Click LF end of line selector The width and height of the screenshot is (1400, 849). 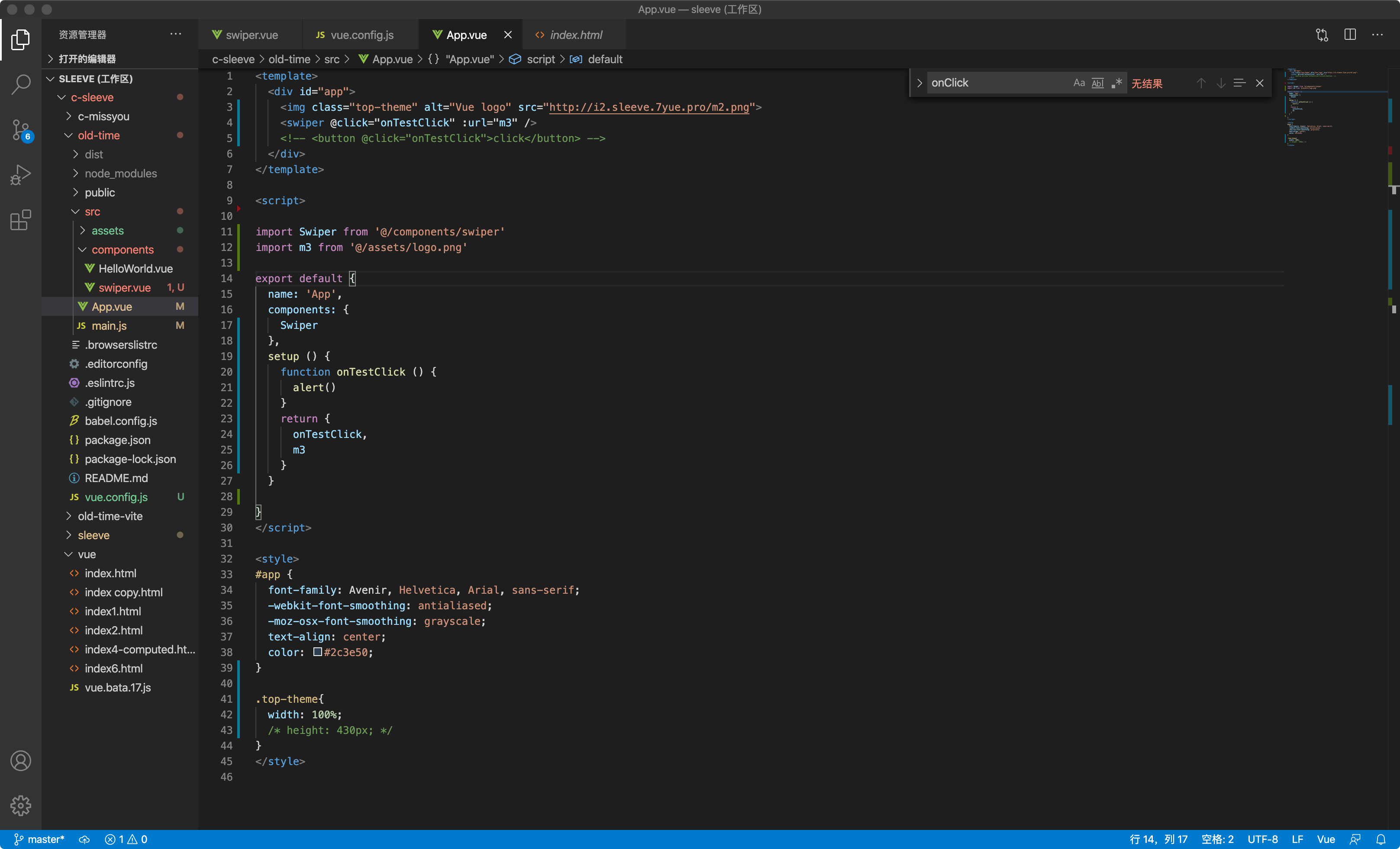click(x=1297, y=839)
